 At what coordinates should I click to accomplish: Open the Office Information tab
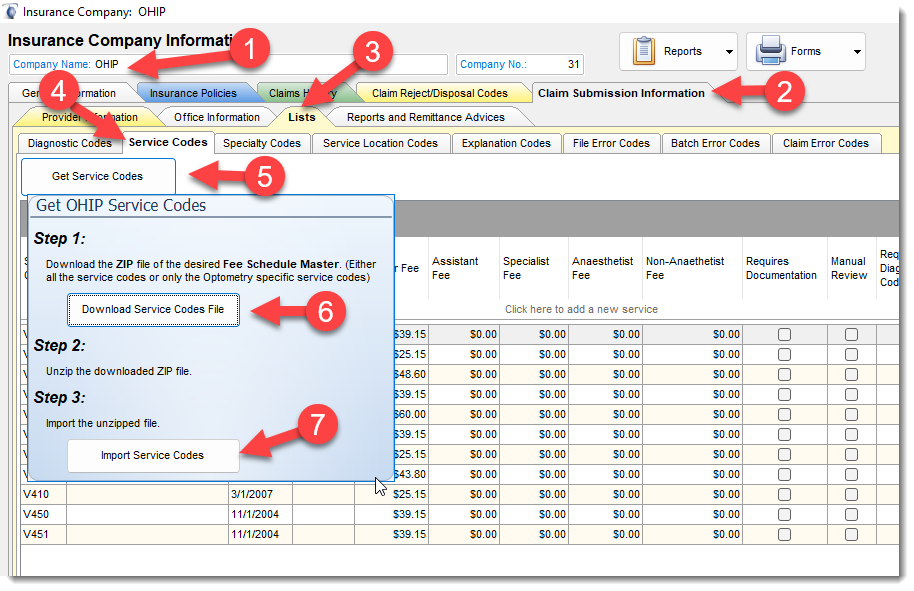pyautogui.click(x=216, y=117)
